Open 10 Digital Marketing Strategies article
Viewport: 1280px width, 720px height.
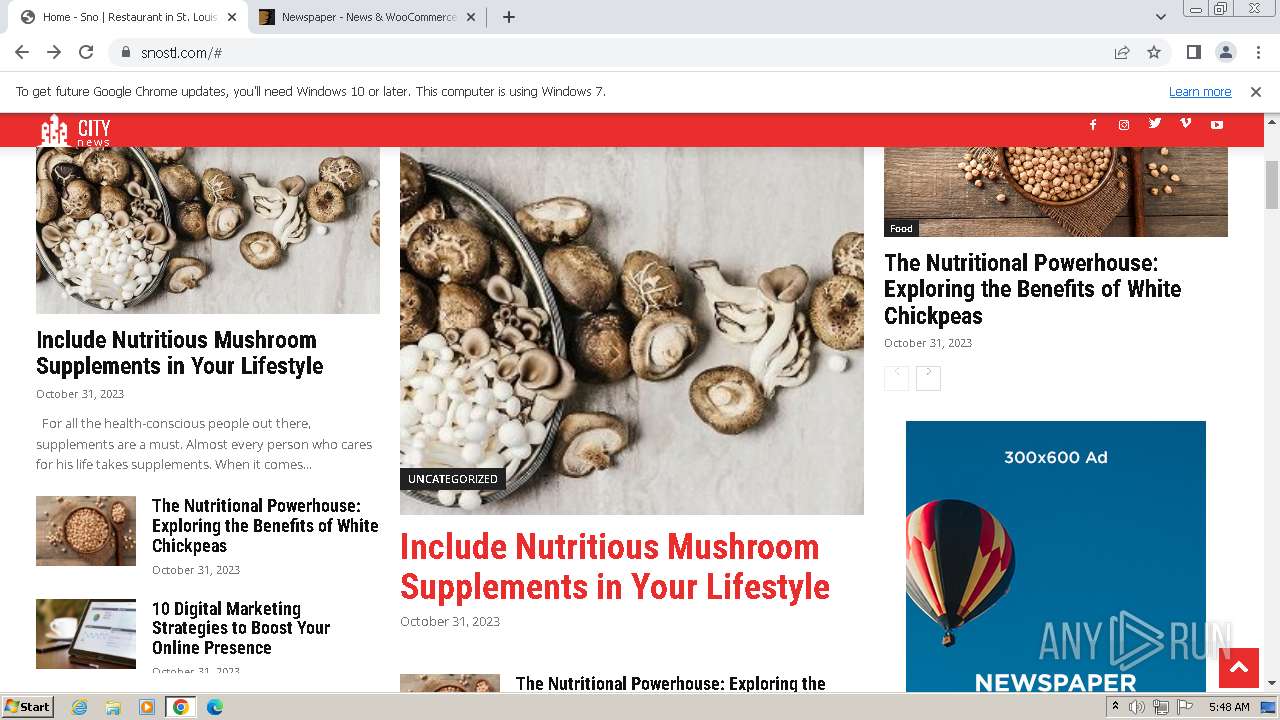coord(241,628)
